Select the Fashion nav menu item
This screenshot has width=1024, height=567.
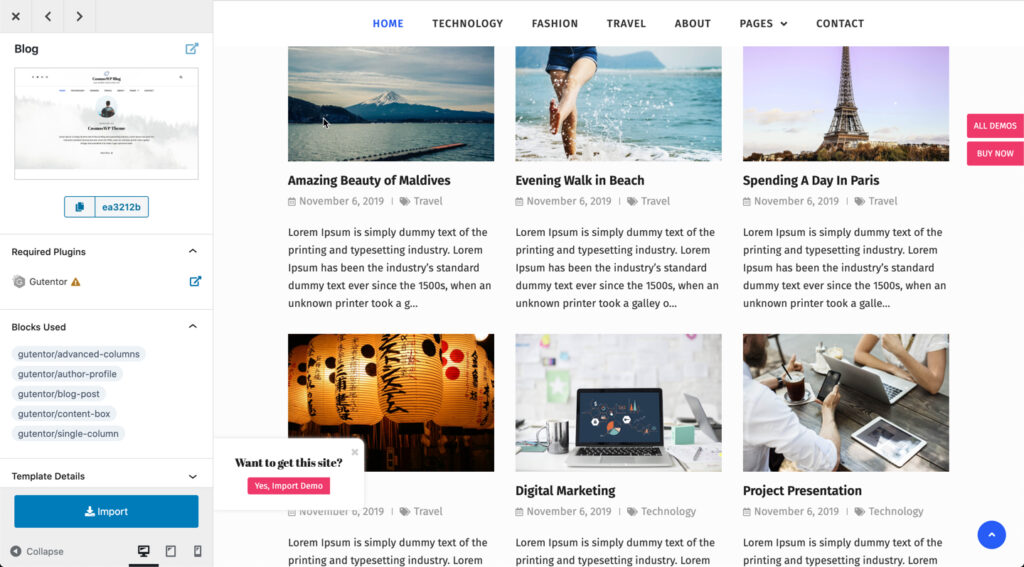(554, 24)
